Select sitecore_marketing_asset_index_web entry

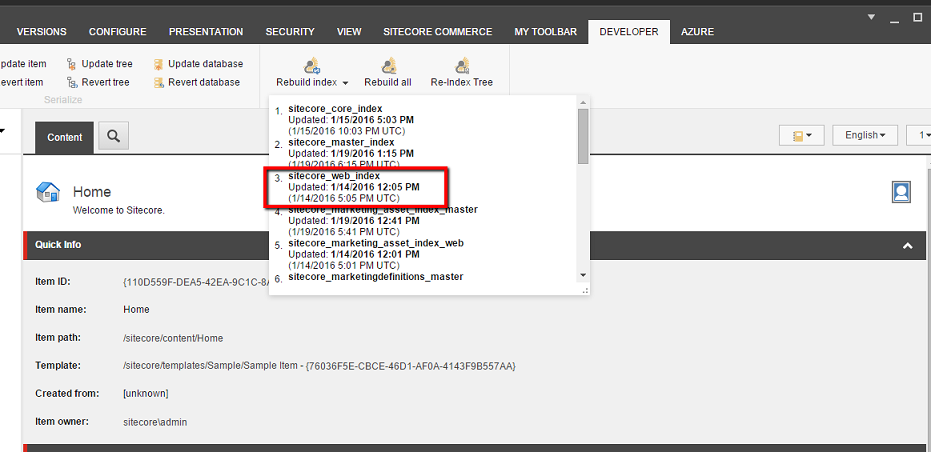pyautogui.click(x=375, y=243)
